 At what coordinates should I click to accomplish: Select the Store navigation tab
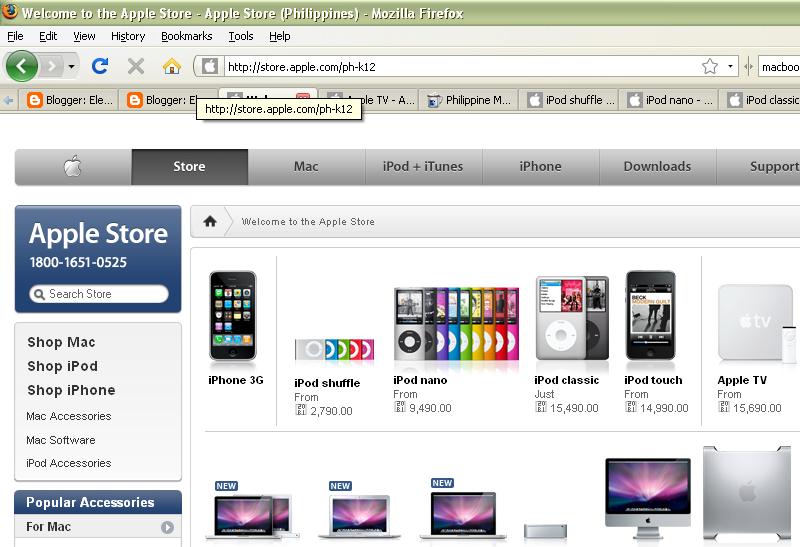[189, 167]
